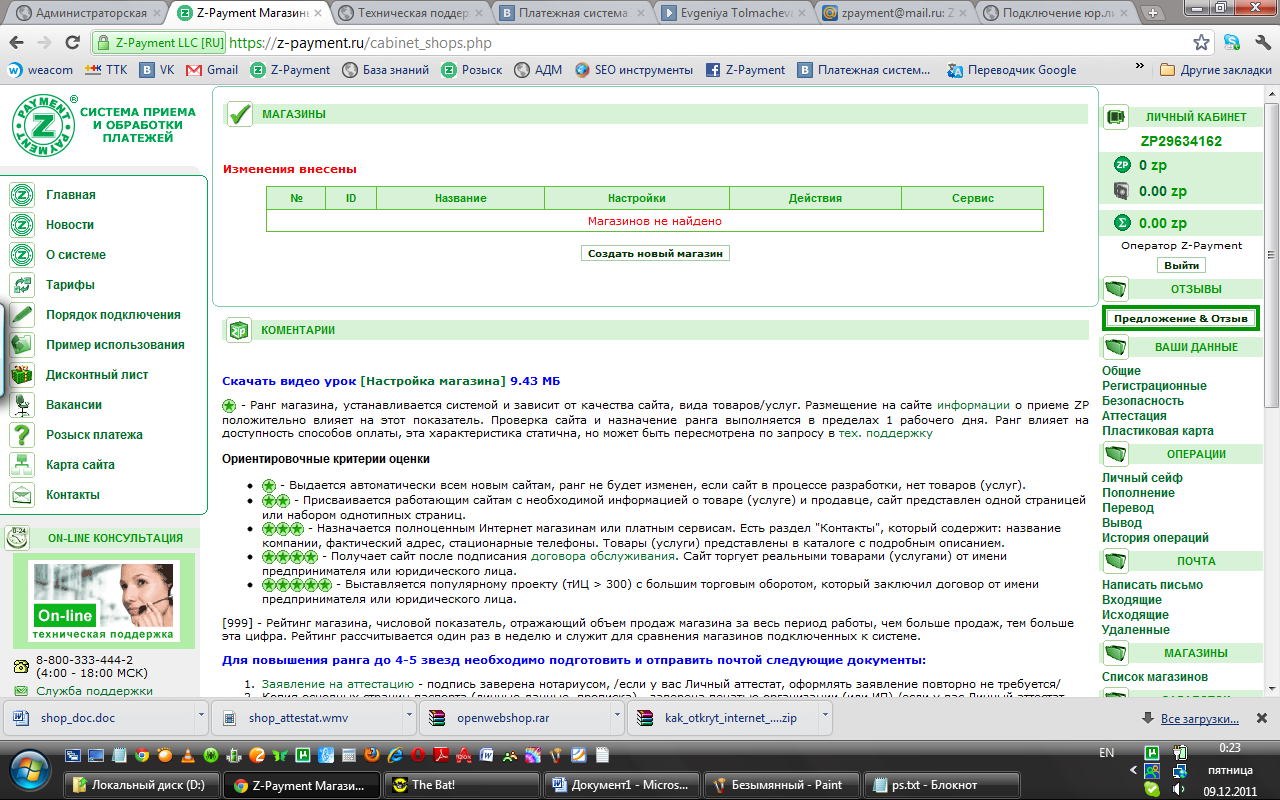
Task: Open договора обслуживания link
Action: pyautogui.click(x=603, y=555)
